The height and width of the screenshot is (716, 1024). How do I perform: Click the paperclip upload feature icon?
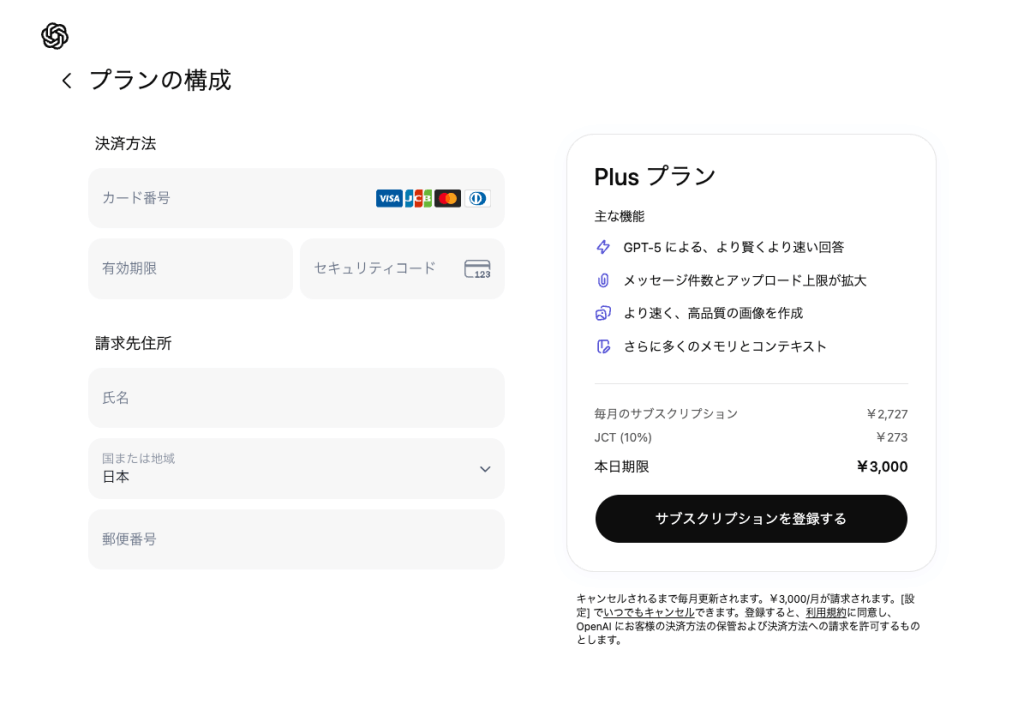[x=603, y=280]
